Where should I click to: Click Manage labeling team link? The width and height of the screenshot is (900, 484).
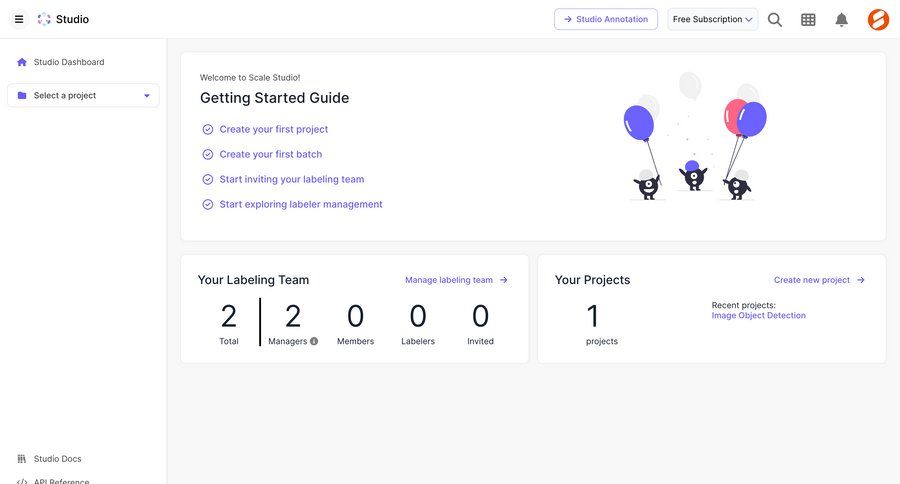[449, 280]
